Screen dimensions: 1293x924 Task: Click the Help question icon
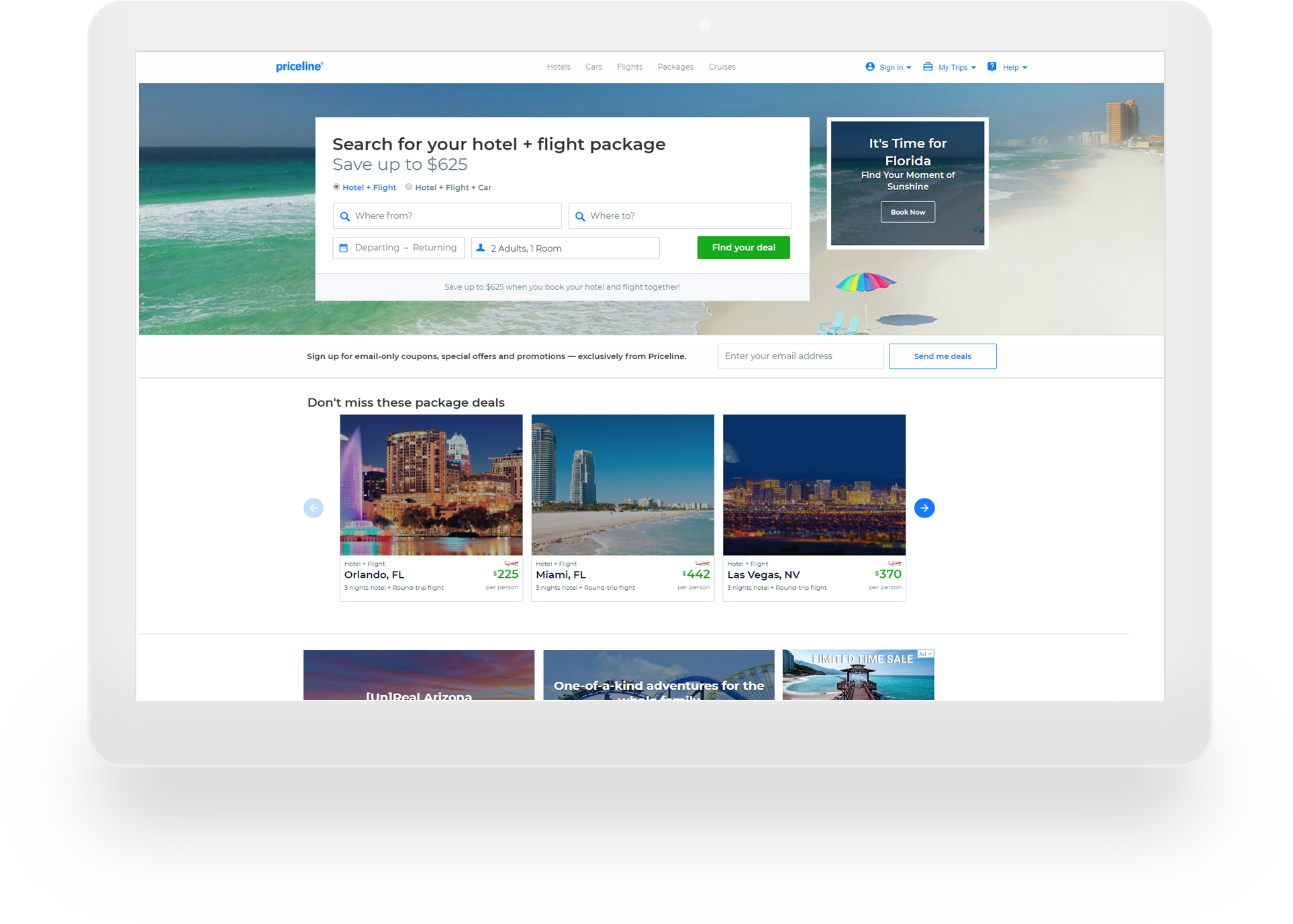point(992,66)
